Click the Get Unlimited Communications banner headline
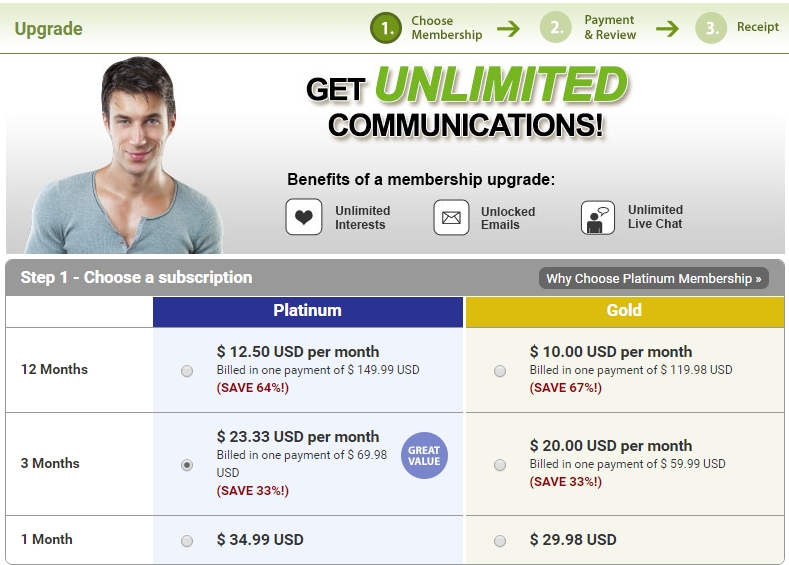Screen dimensions: 789x565 tap(466, 105)
